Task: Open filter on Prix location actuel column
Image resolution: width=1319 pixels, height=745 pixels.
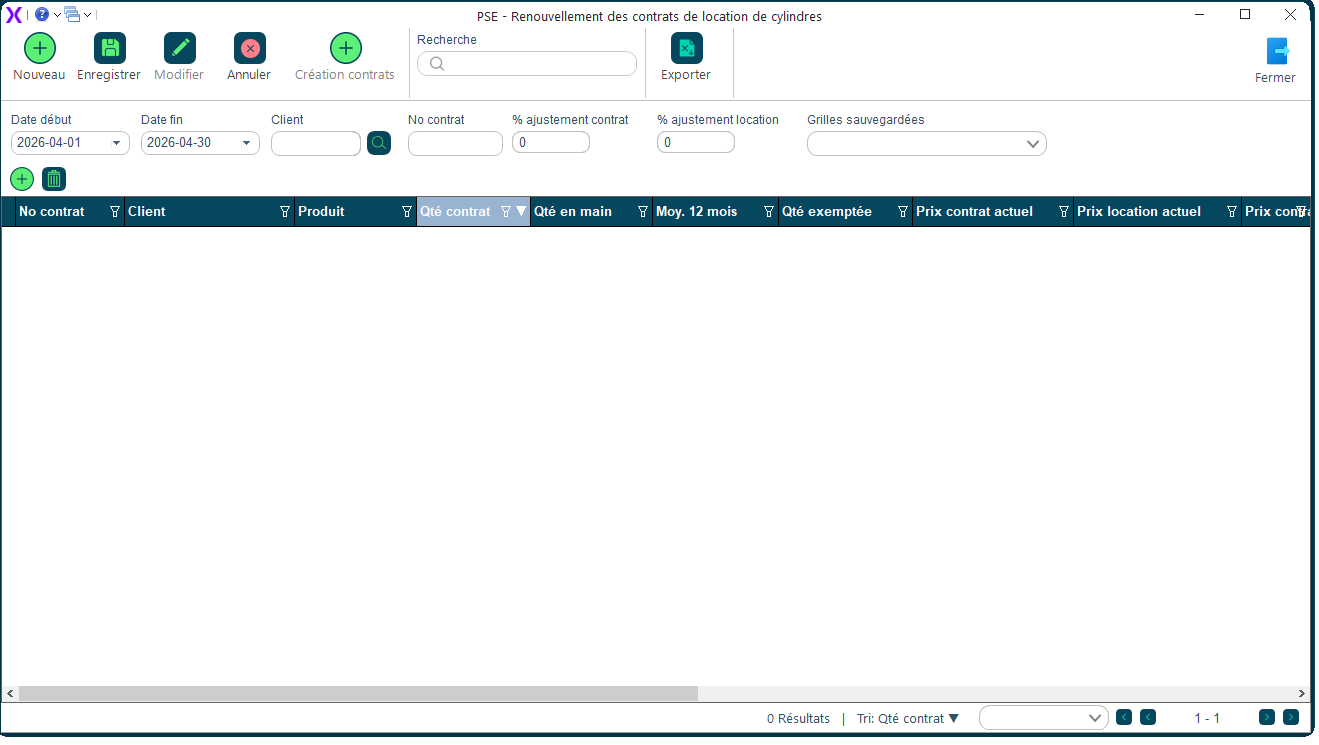Action: [x=1231, y=212]
